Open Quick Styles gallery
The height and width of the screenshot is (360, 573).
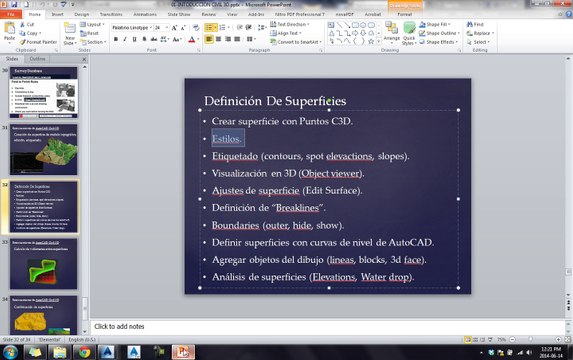pyautogui.click(x=409, y=33)
